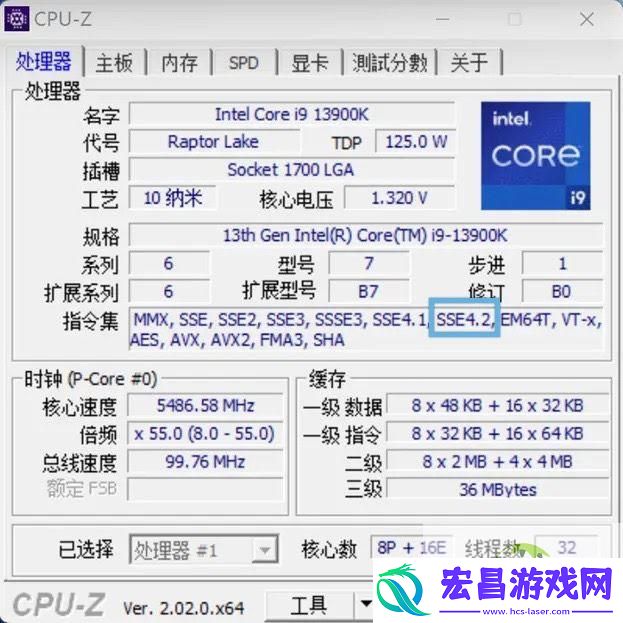The width and height of the screenshot is (623, 623).
Task: Click the name field Intel Core i9 13900K
Action: (292, 114)
